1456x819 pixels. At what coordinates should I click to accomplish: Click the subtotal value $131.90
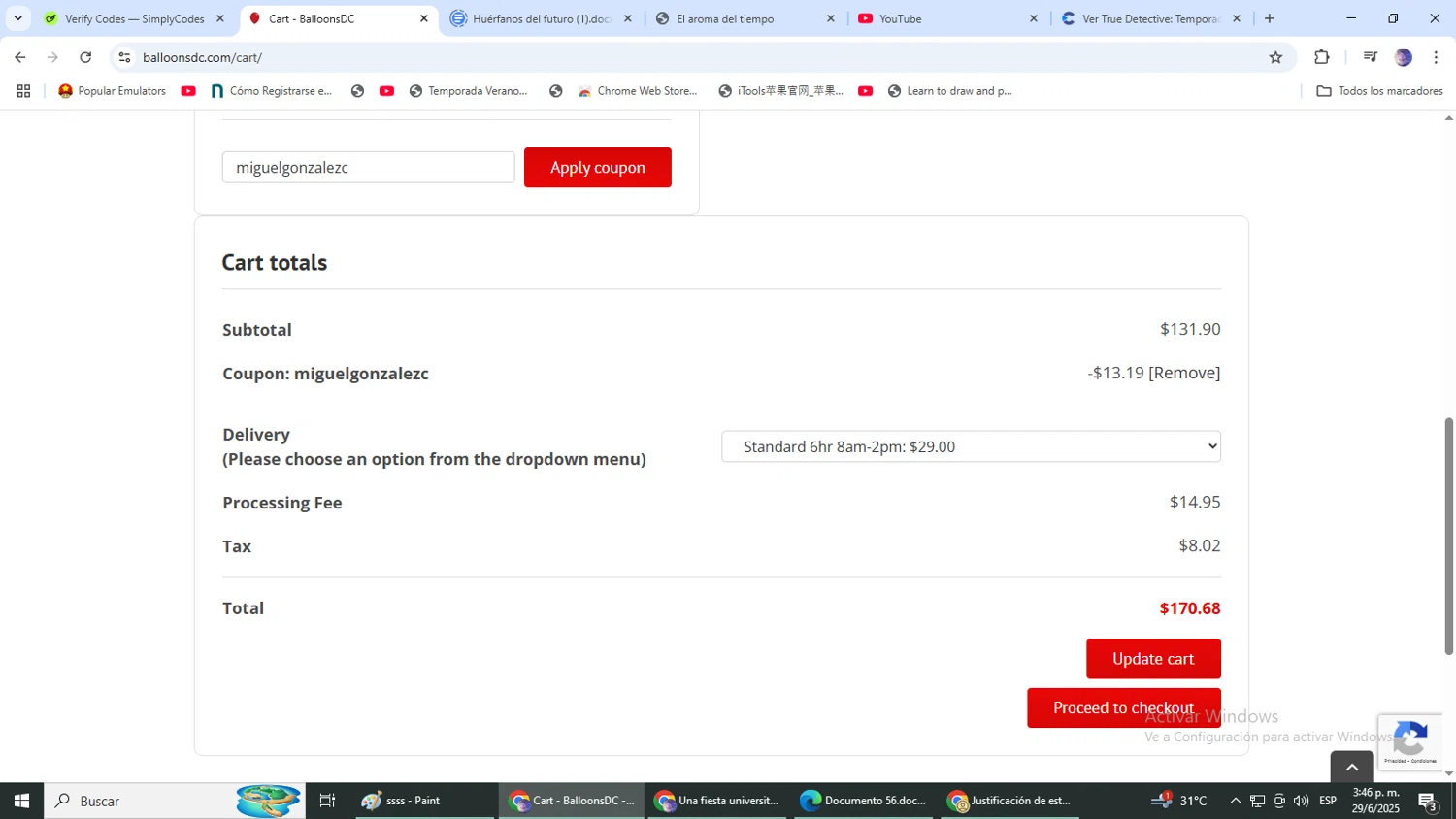point(1190,329)
